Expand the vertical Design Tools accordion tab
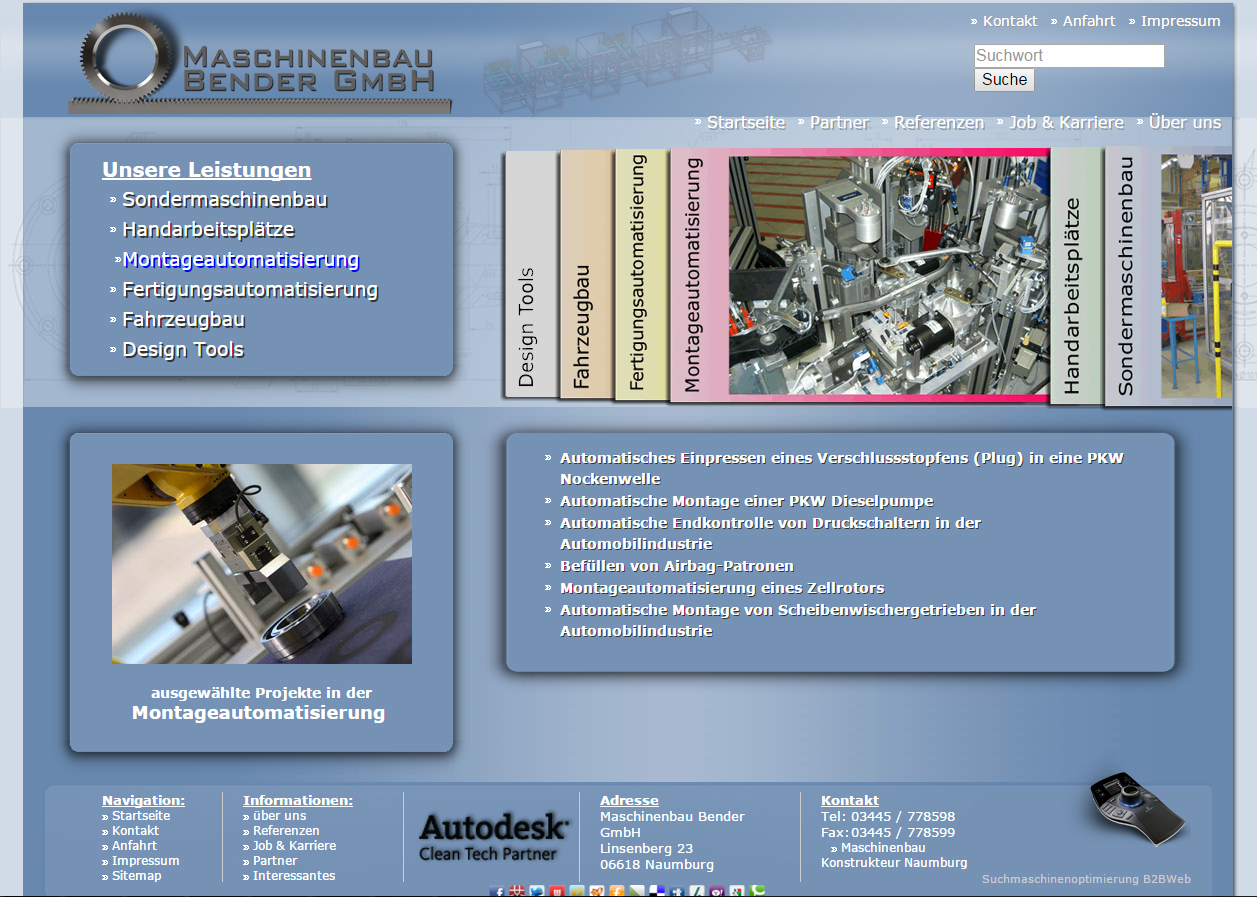This screenshot has width=1257, height=897. point(530,275)
